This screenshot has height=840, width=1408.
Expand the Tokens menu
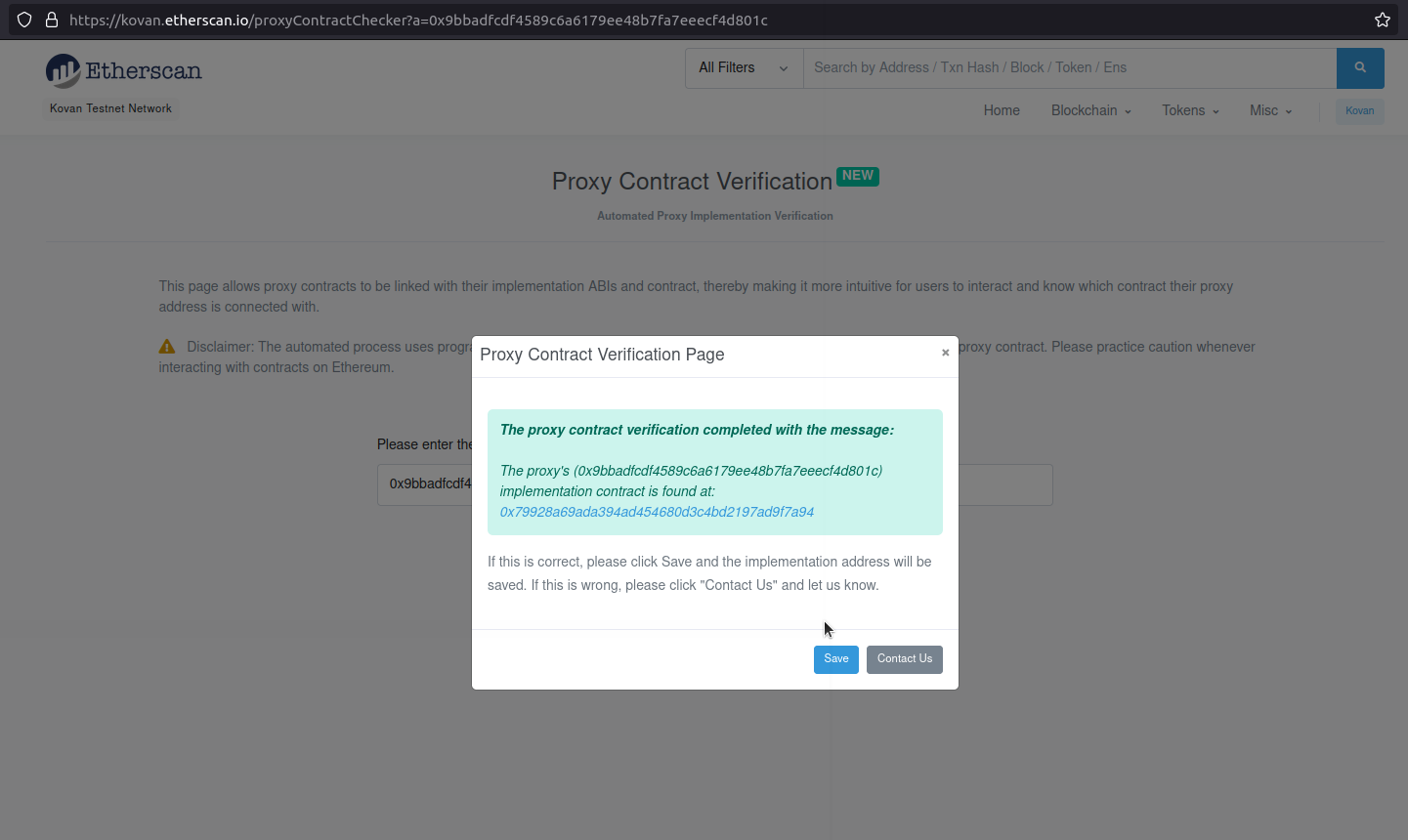tap(1190, 110)
